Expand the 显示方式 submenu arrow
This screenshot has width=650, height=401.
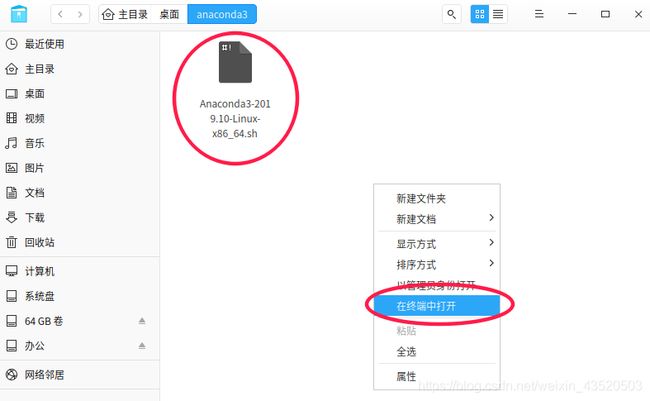click(491, 242)
